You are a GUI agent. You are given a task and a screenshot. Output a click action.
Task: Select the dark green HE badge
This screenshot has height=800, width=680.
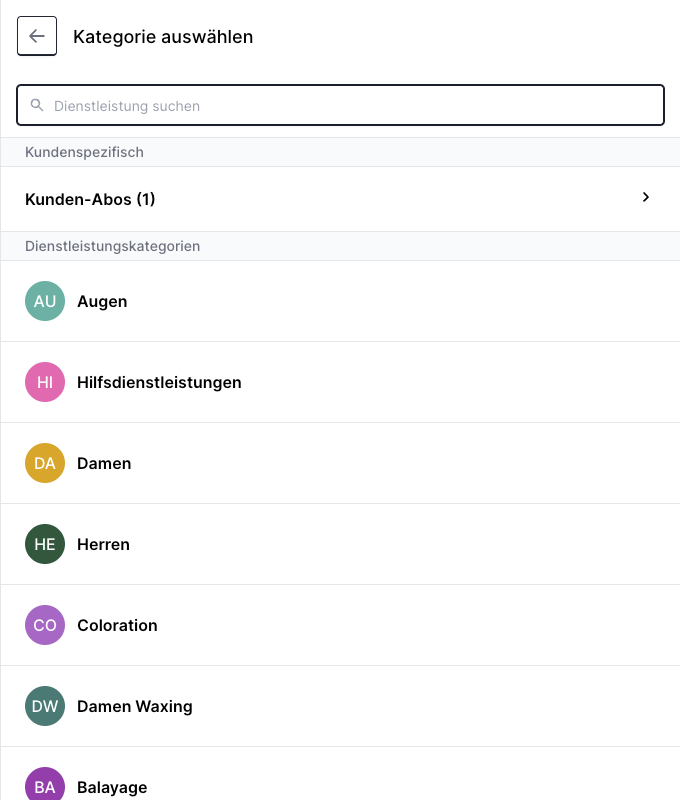pos(45,544)
